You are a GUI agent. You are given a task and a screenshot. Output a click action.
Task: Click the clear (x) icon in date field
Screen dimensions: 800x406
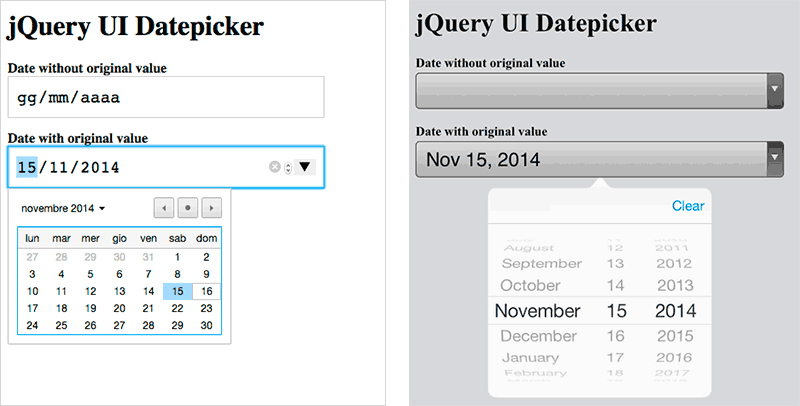coord(275,167)
